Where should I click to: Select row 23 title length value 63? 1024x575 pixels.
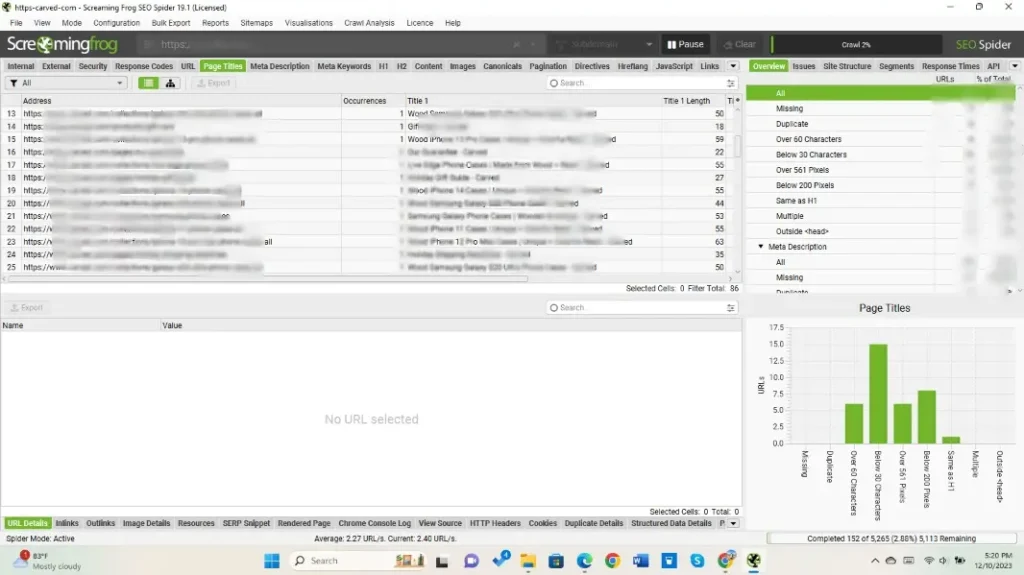tap(719, 242)
